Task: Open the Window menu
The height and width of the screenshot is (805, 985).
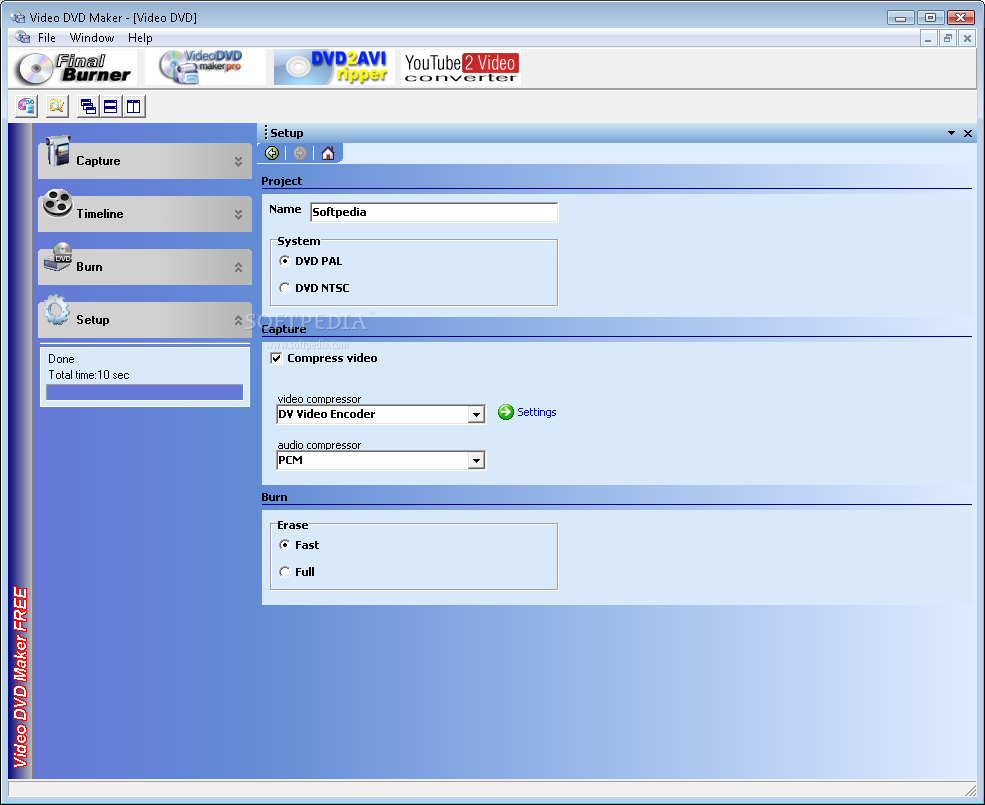Action: [x=92, y=38]
